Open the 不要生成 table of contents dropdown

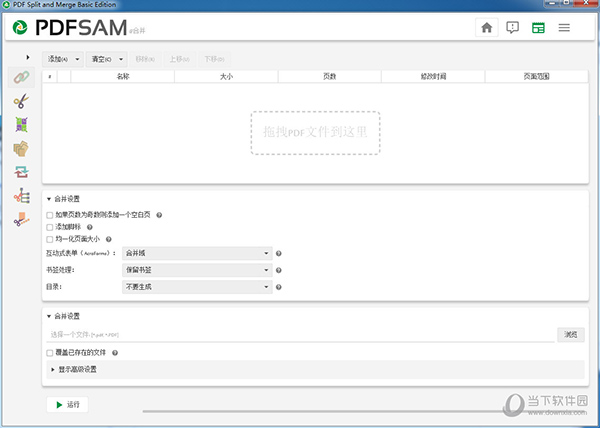(x=197, y=287)
